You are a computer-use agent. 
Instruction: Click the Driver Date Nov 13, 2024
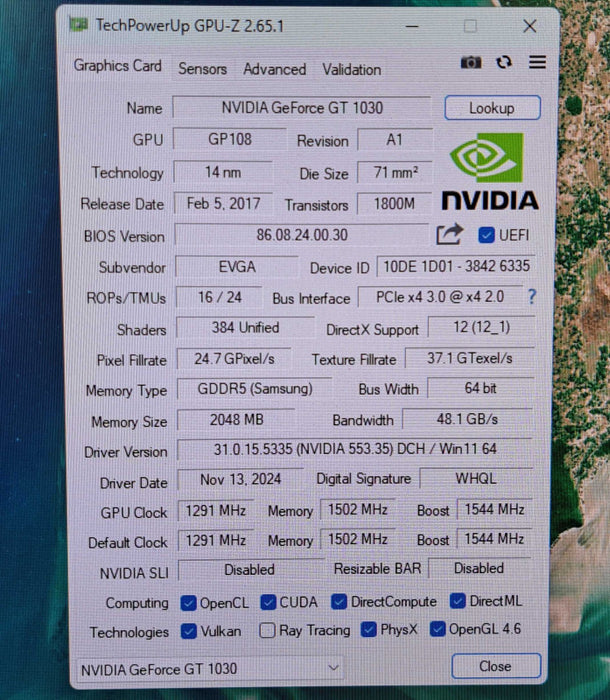pos(240,479)
